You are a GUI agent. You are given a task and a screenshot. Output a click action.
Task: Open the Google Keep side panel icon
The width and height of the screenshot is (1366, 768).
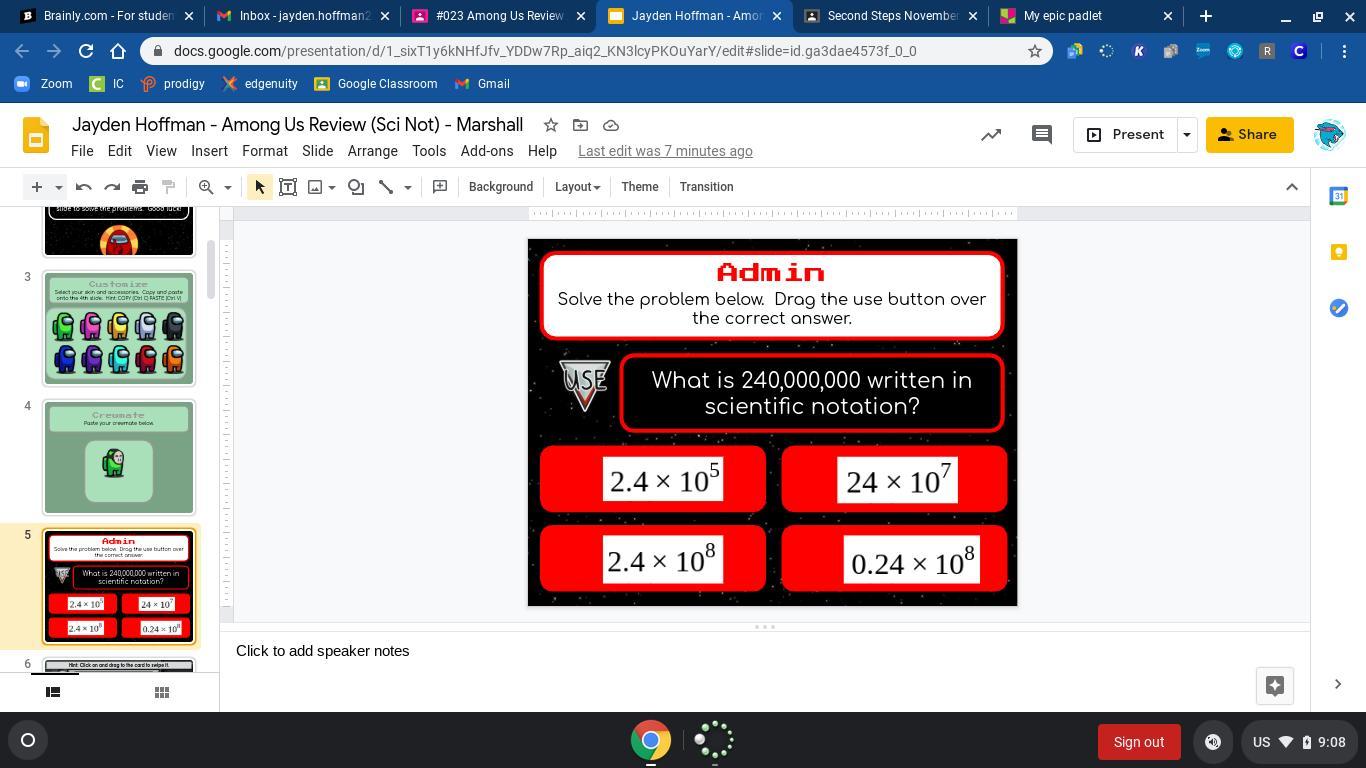point(1339,252)
